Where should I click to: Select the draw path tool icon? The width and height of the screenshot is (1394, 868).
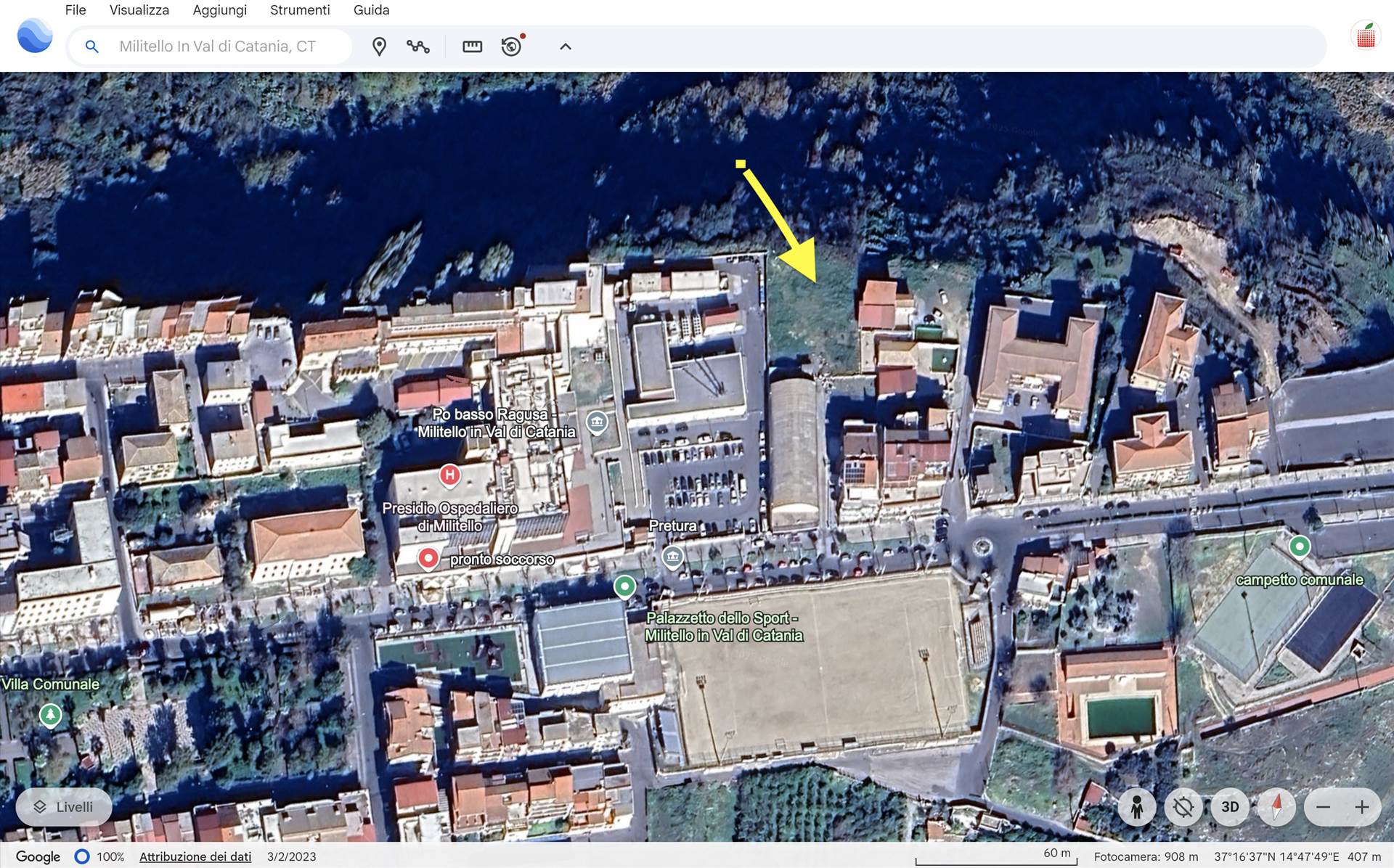point(418,46)
